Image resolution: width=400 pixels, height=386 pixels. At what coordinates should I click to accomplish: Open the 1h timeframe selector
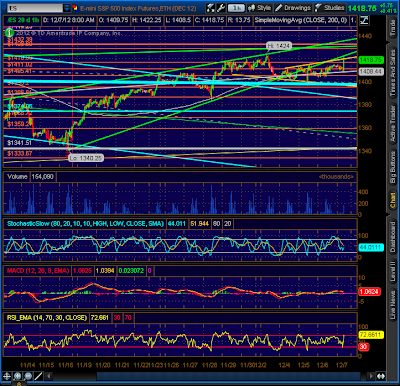pyautogui.click(x=236, y=8)
